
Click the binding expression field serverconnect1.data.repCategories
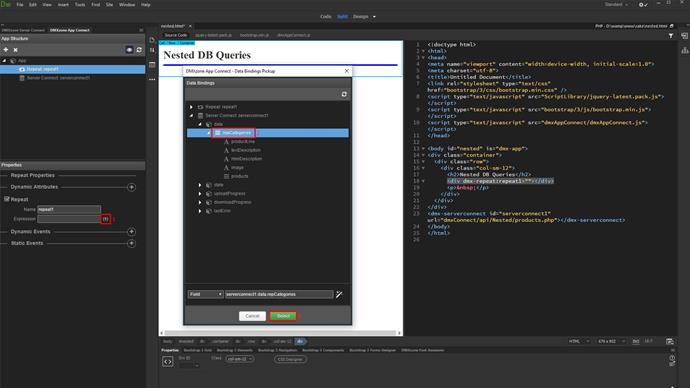click(x=279, y=294)
